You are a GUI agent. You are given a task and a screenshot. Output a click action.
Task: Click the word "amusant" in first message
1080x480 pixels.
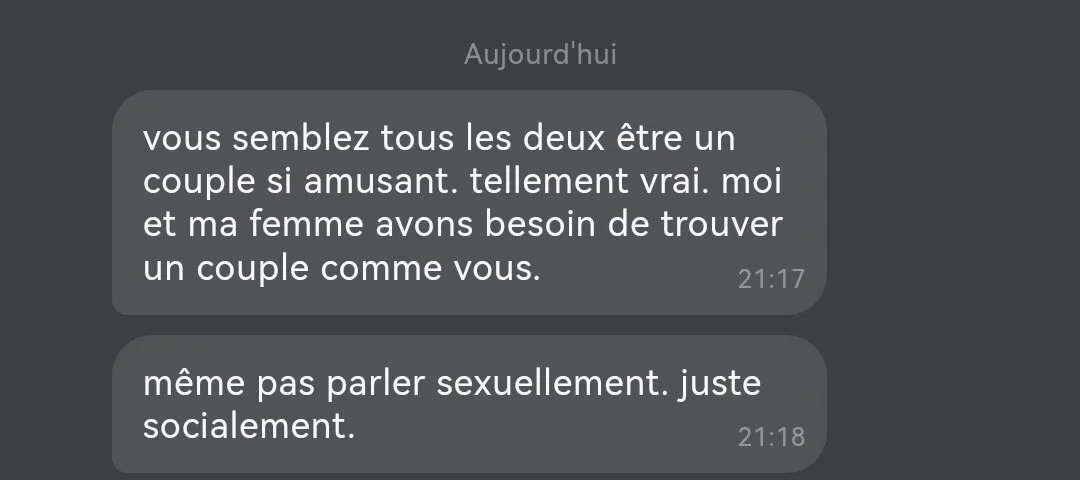tap(382, 182)
